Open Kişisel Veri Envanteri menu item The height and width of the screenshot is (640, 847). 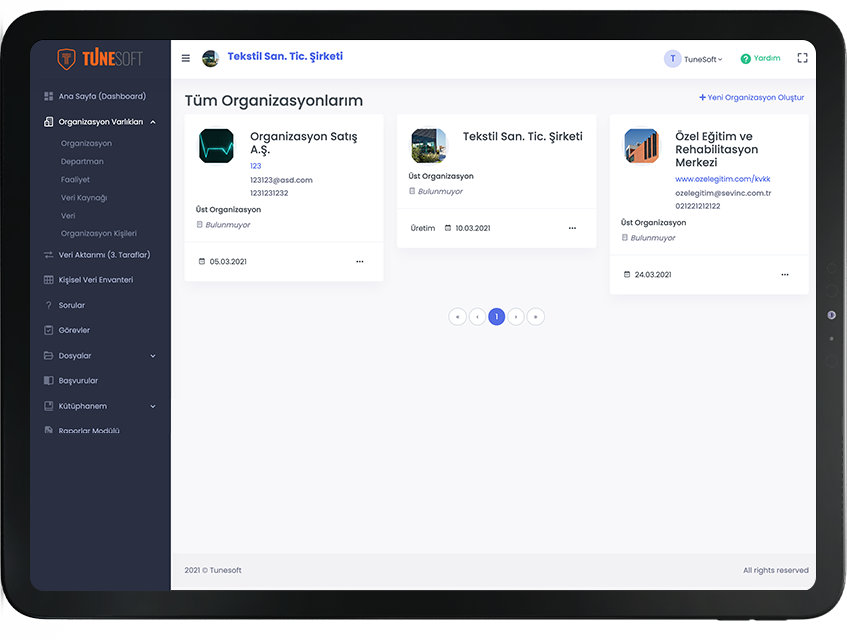[x=96, y=280]
